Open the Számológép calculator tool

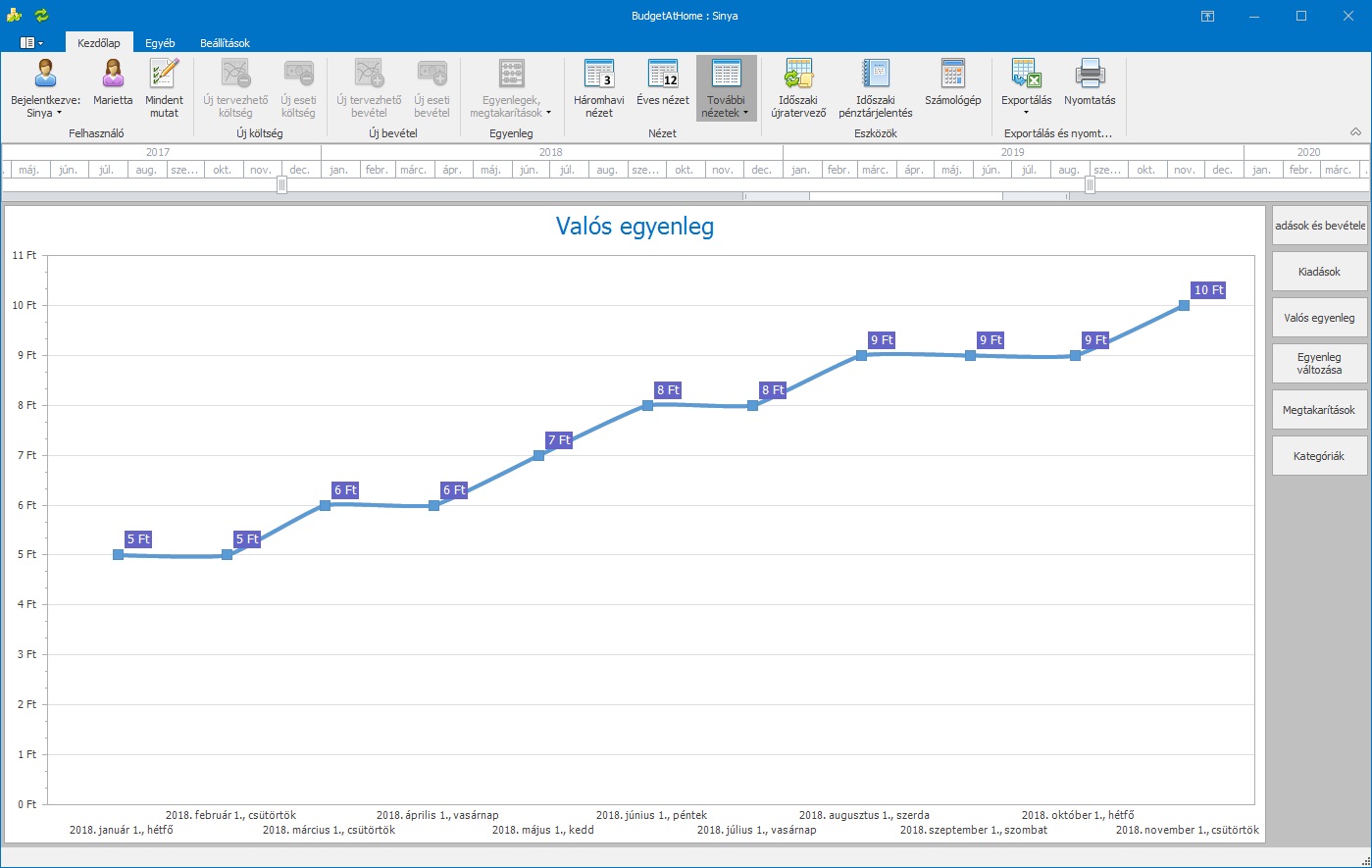tap(952, 87)
